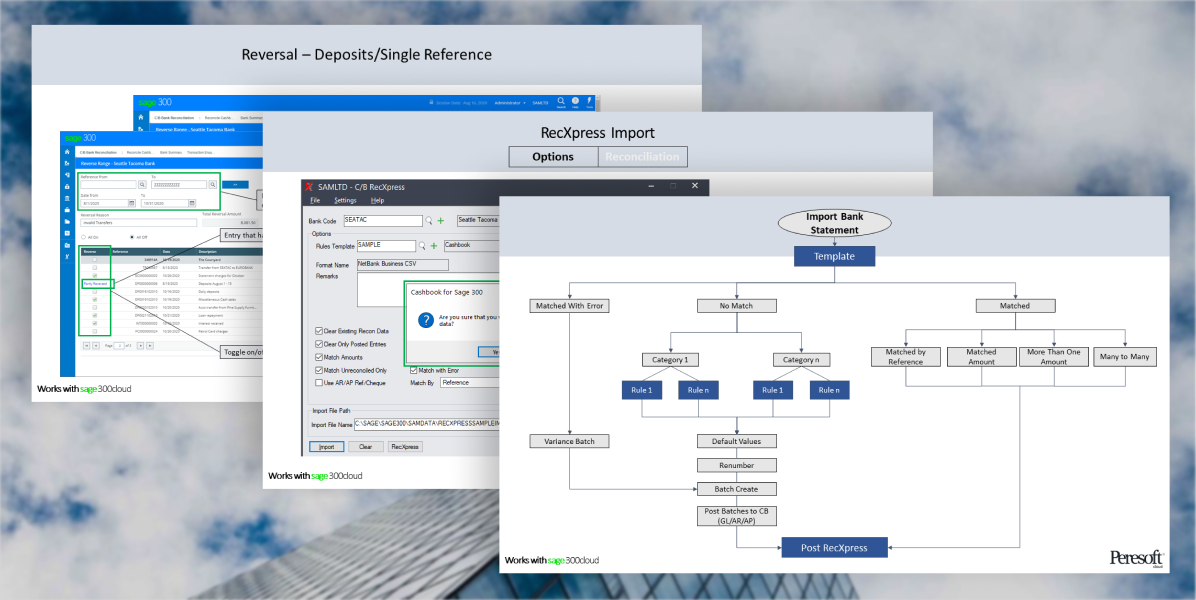Click the Import button in RecXpress

coord(326,447)
